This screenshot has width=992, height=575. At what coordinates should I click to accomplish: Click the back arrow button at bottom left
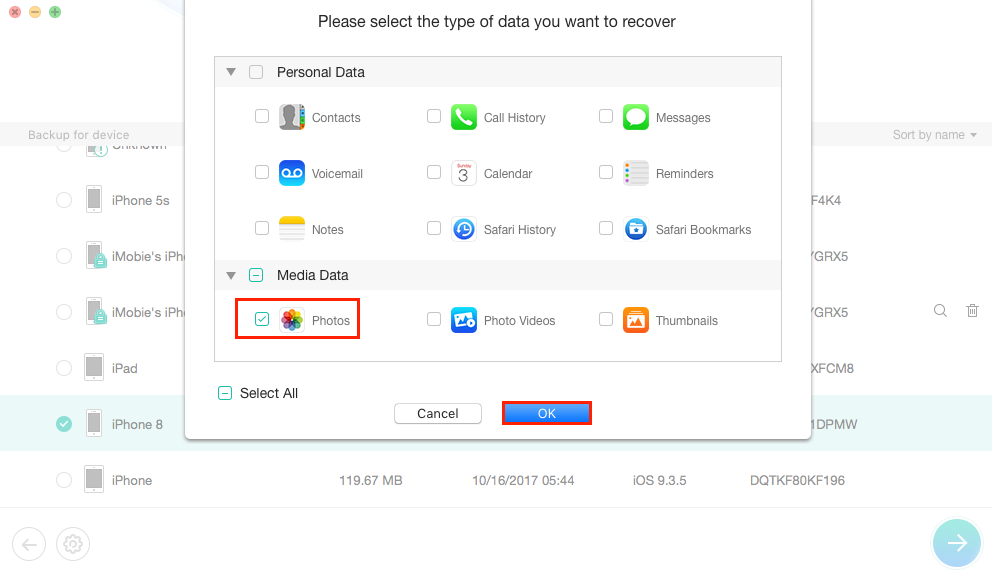pos(29,544)
